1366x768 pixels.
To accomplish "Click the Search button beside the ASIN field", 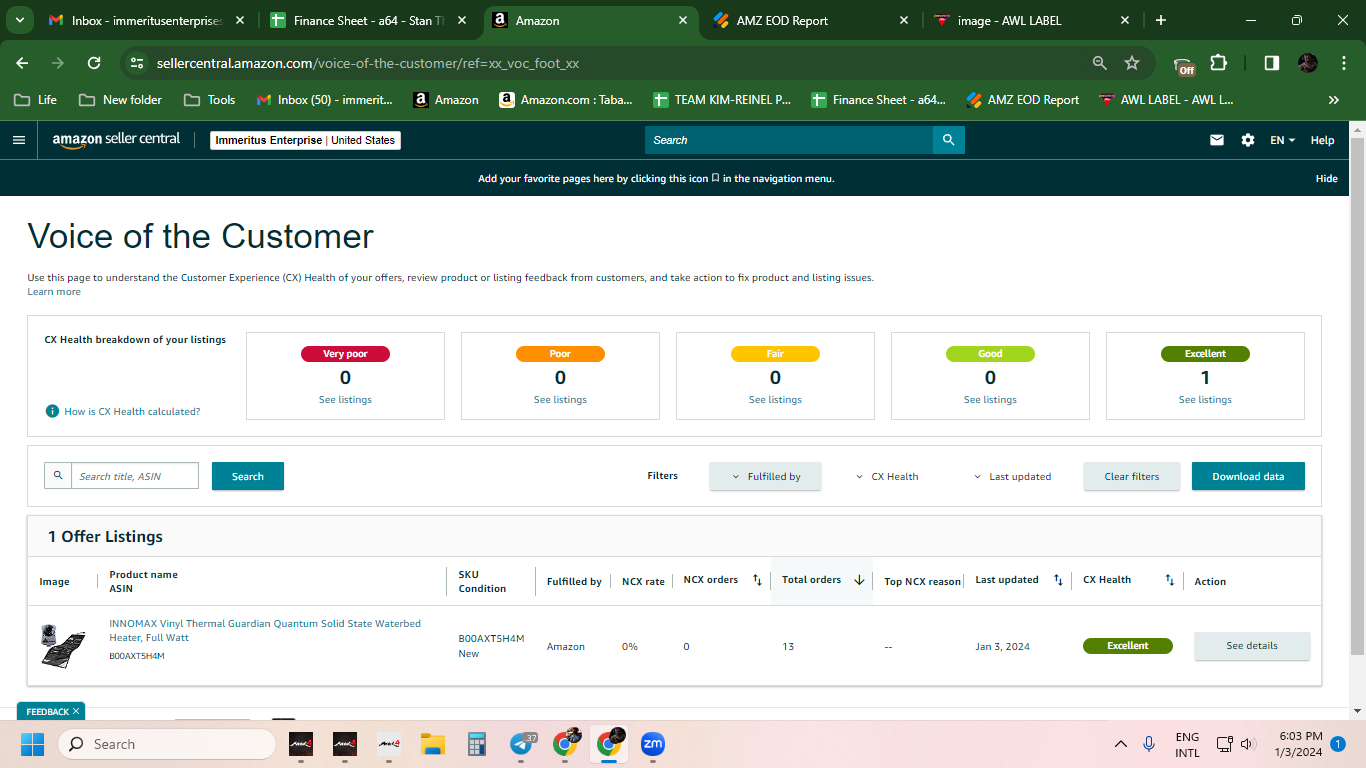I will coord(248,476).
